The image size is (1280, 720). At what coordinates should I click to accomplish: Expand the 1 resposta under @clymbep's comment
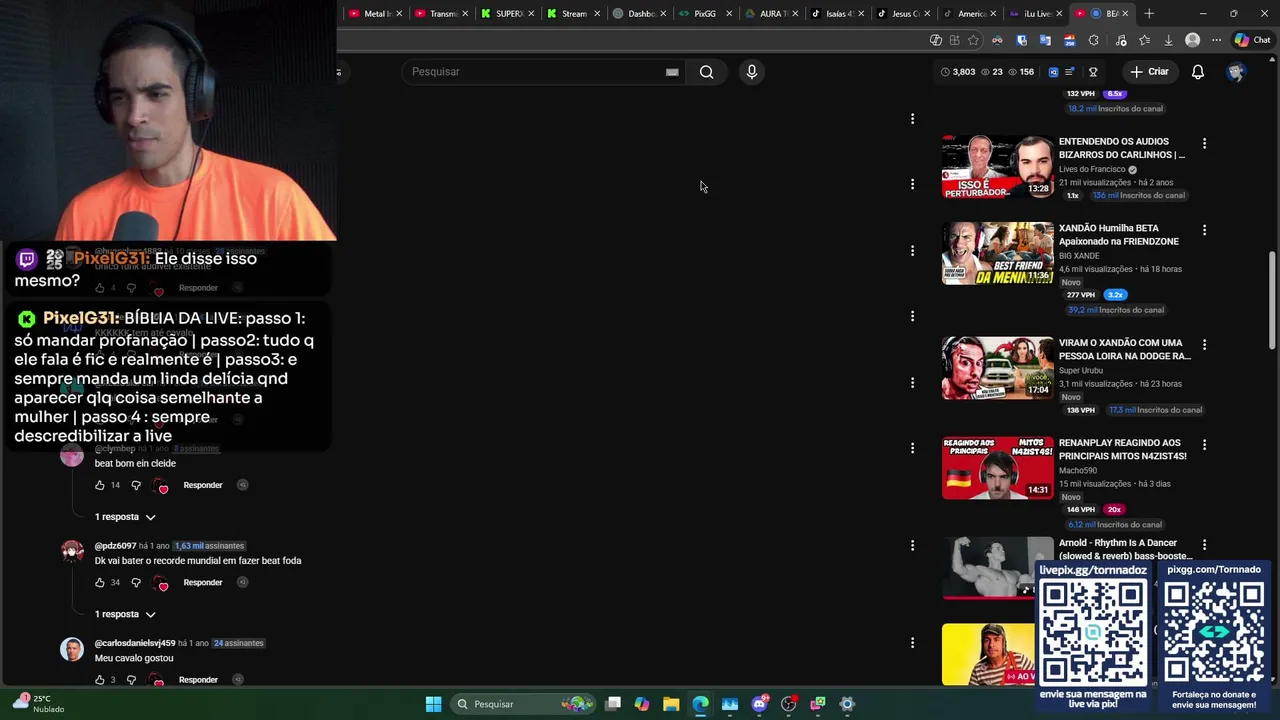(x=125, y=517)
